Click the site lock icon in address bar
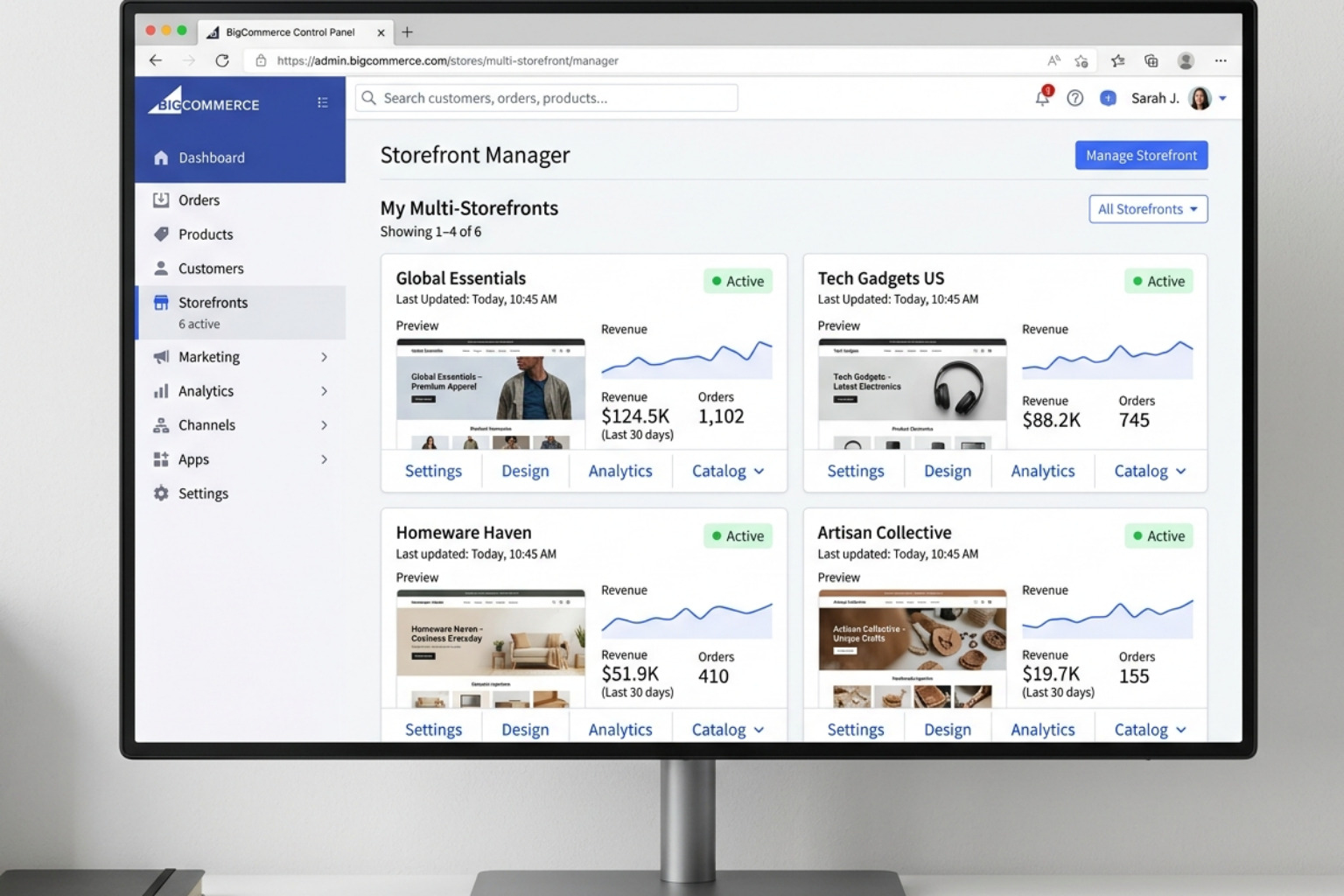This screenshot has width=1344, height=896. pos(261,60)
